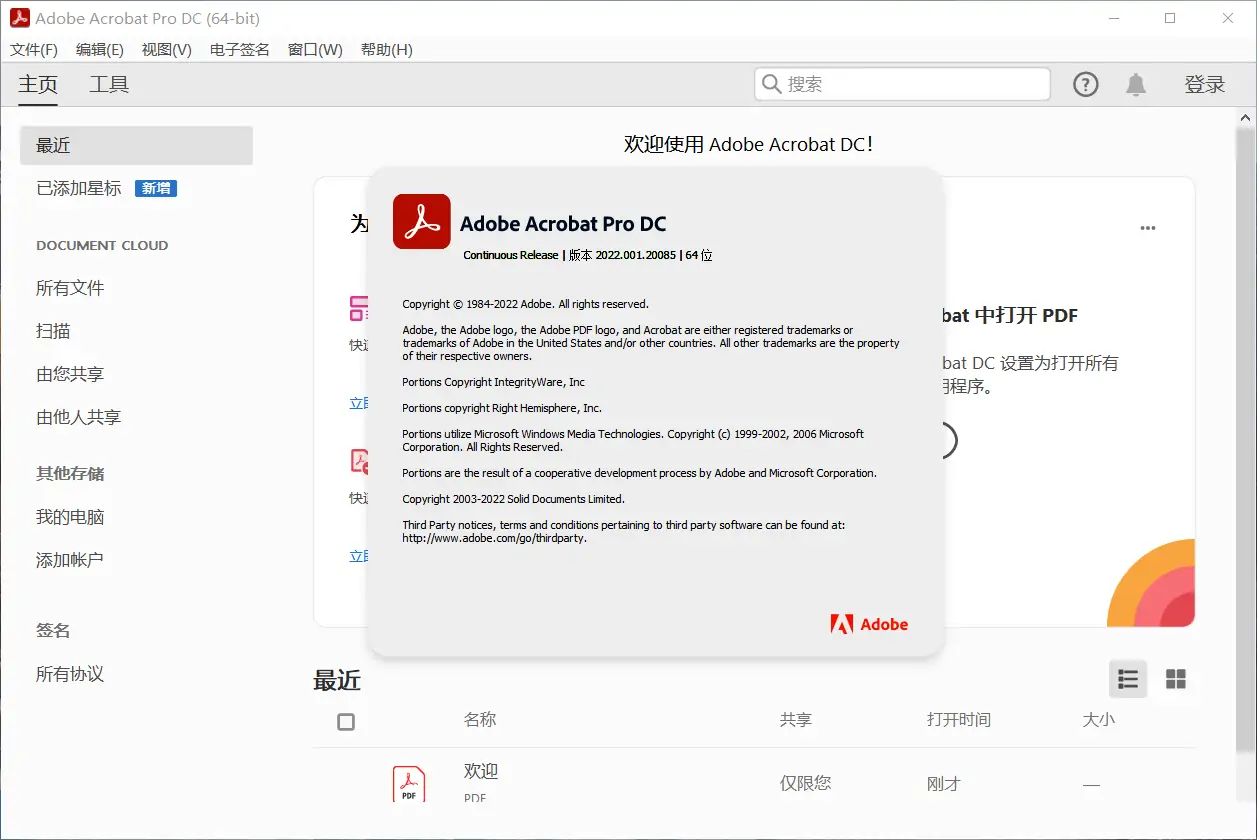Click inside the 搜索 search box

pos(900,84)
